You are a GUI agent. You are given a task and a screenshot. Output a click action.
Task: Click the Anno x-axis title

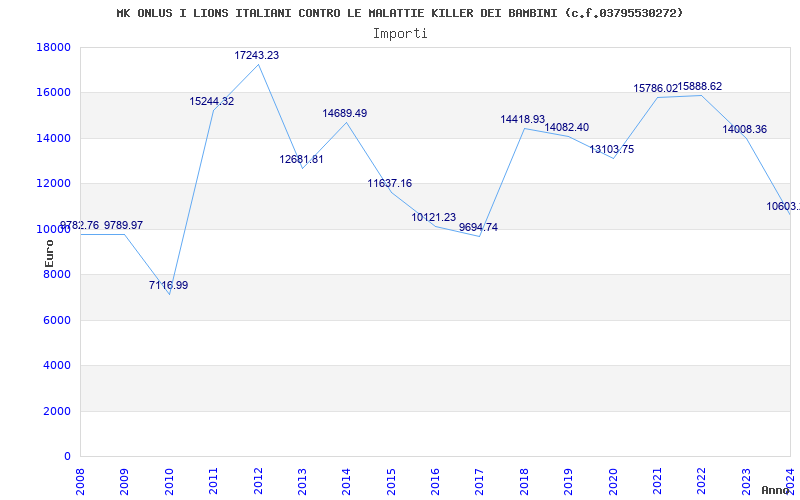(775, 490)
